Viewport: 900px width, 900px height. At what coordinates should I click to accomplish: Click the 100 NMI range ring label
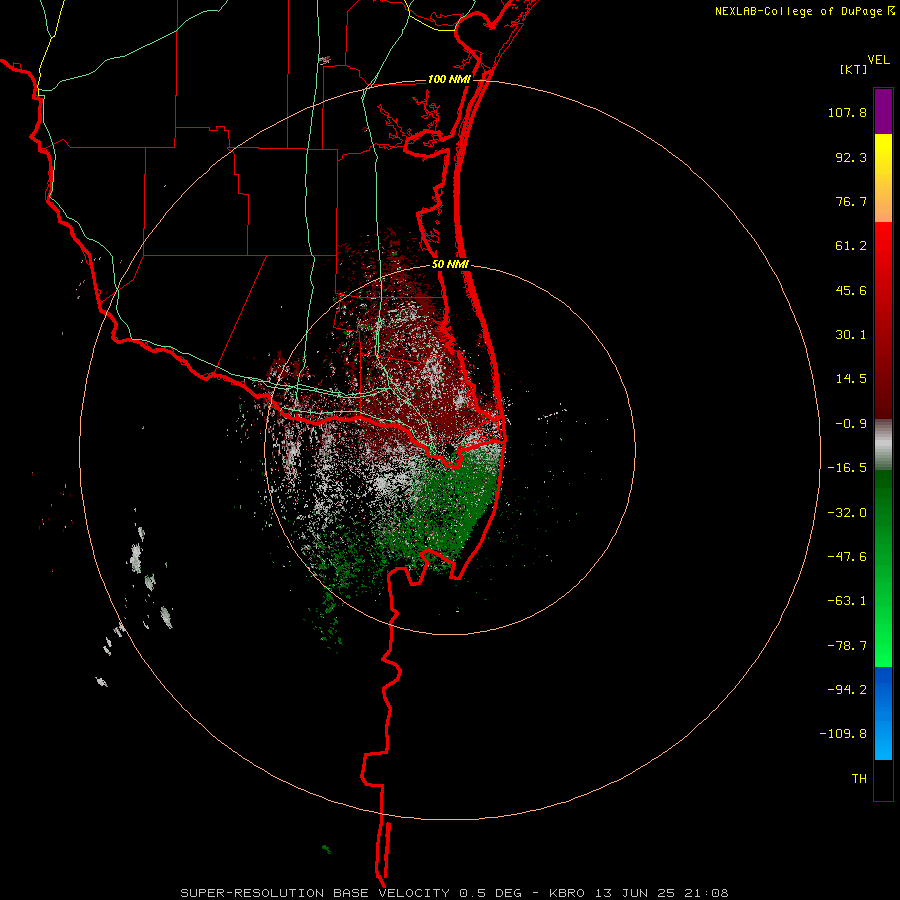tap(449, 79)
